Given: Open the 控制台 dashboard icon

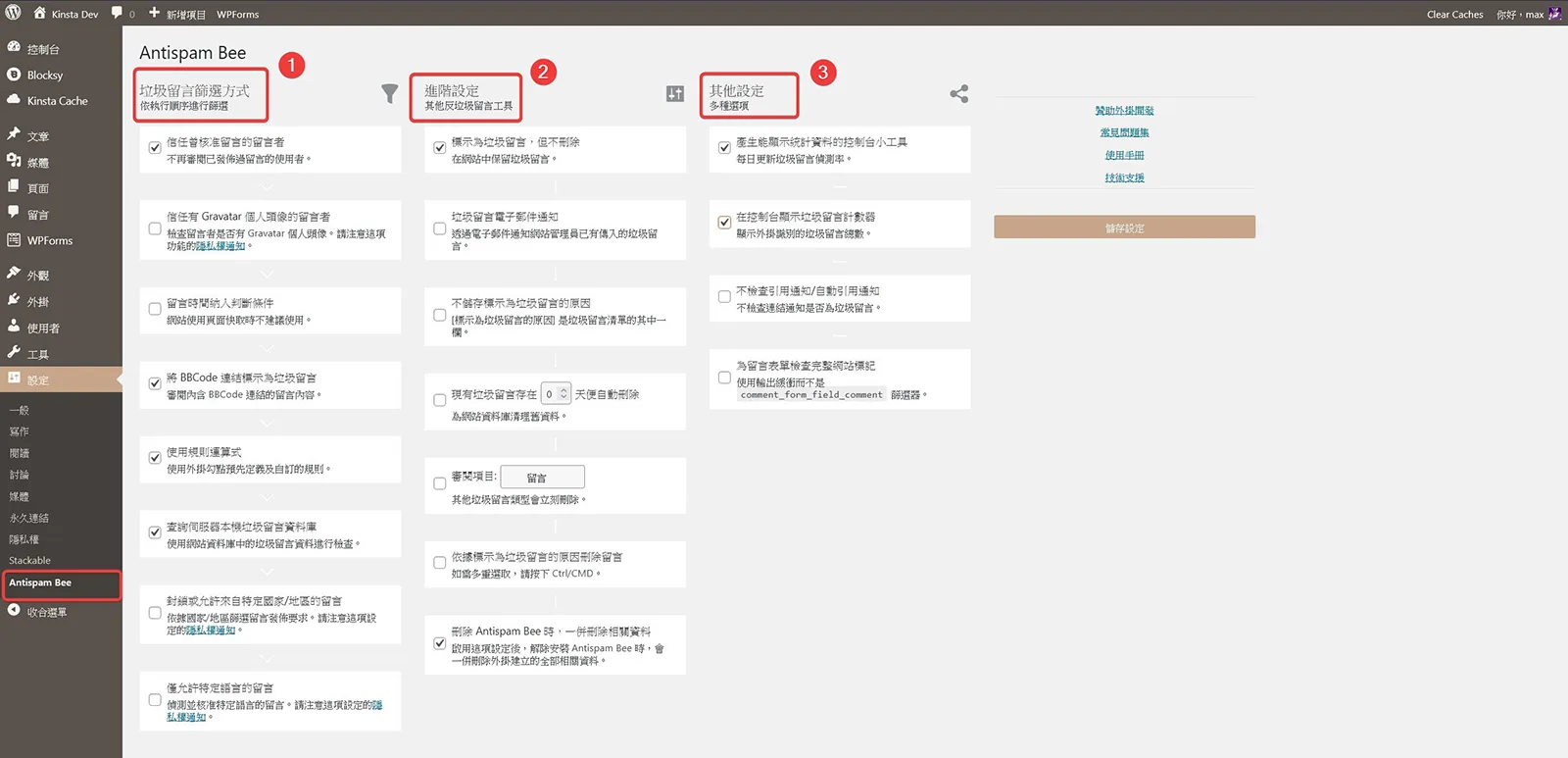Looking at the screenshot, I should coord(14,48).
